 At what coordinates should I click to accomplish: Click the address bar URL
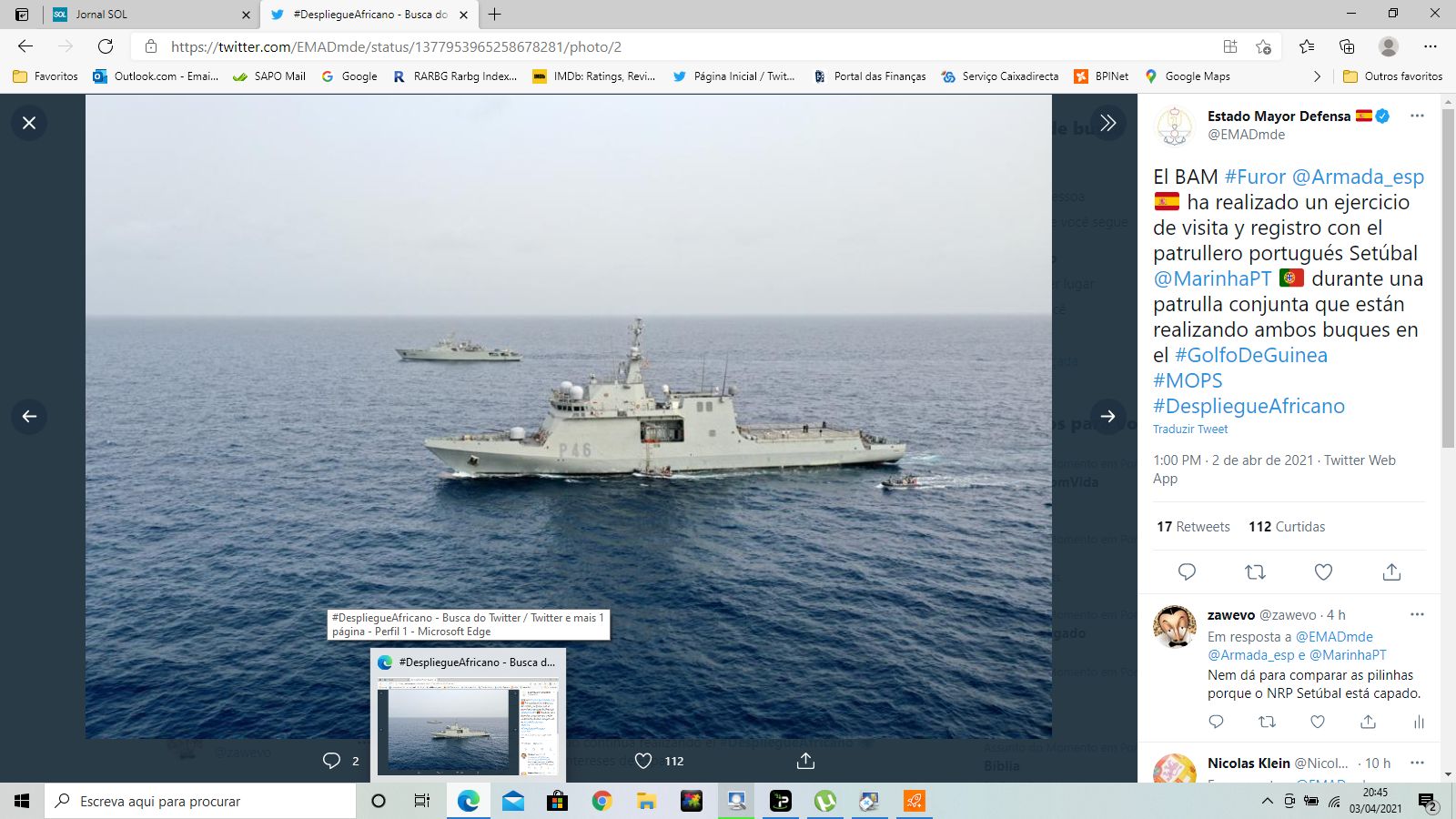coord(397,46)
